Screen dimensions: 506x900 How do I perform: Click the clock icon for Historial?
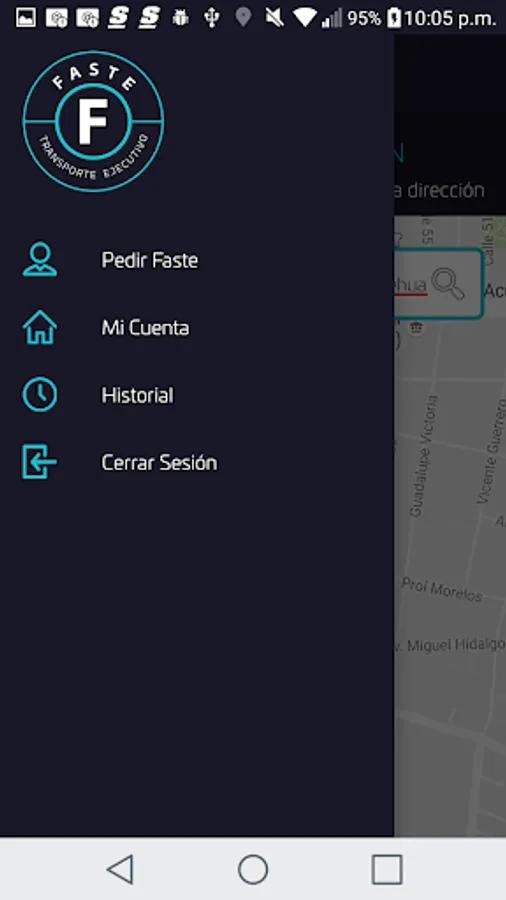[40, 395]
